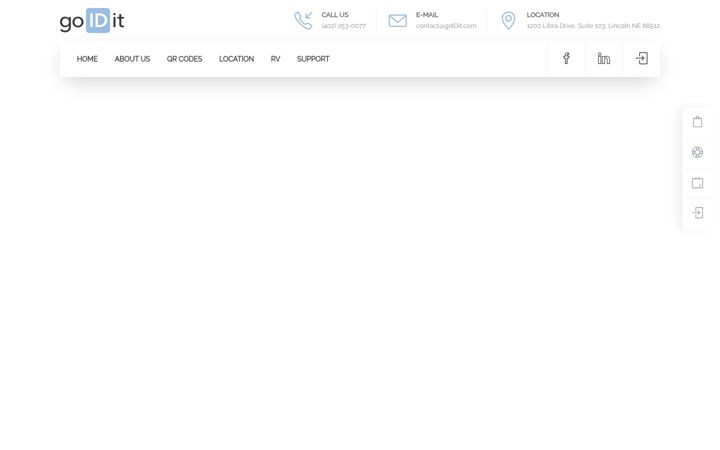Click the 1200 Libra Drive address text
Viewport: 720px width, 450px height.
593,26
